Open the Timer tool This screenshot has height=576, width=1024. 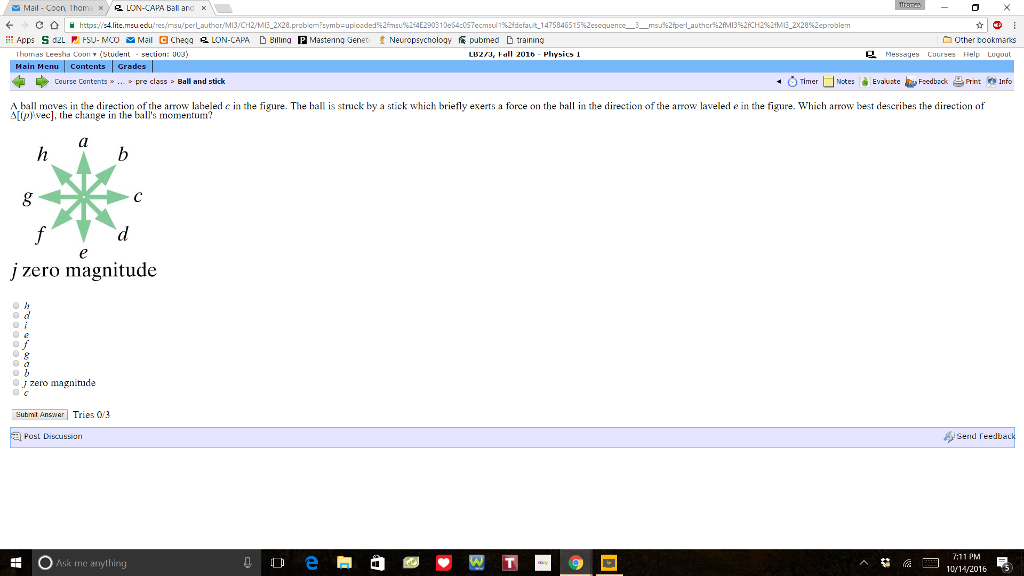coord(802,82)
